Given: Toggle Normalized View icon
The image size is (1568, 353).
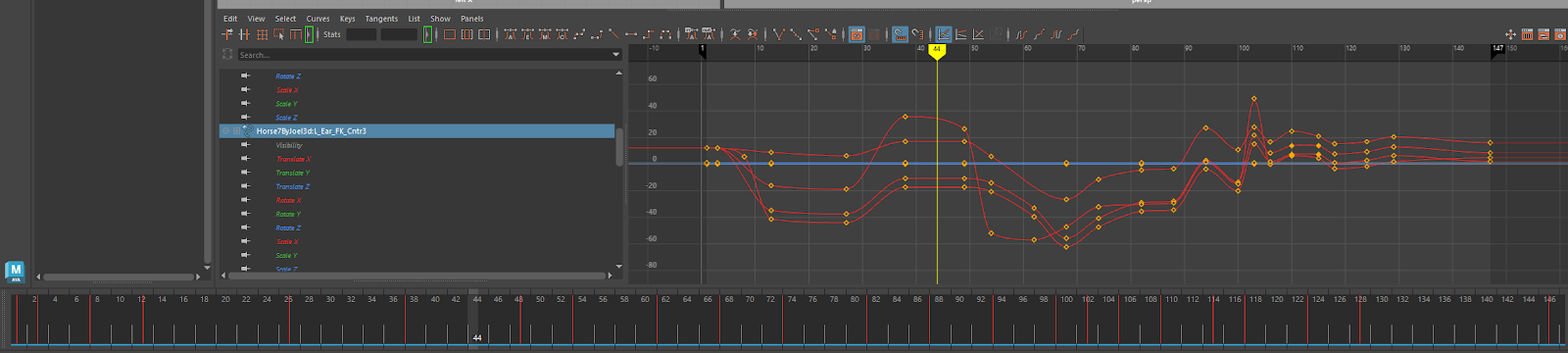Looking at the screenshot, I should tap(978, 34).
